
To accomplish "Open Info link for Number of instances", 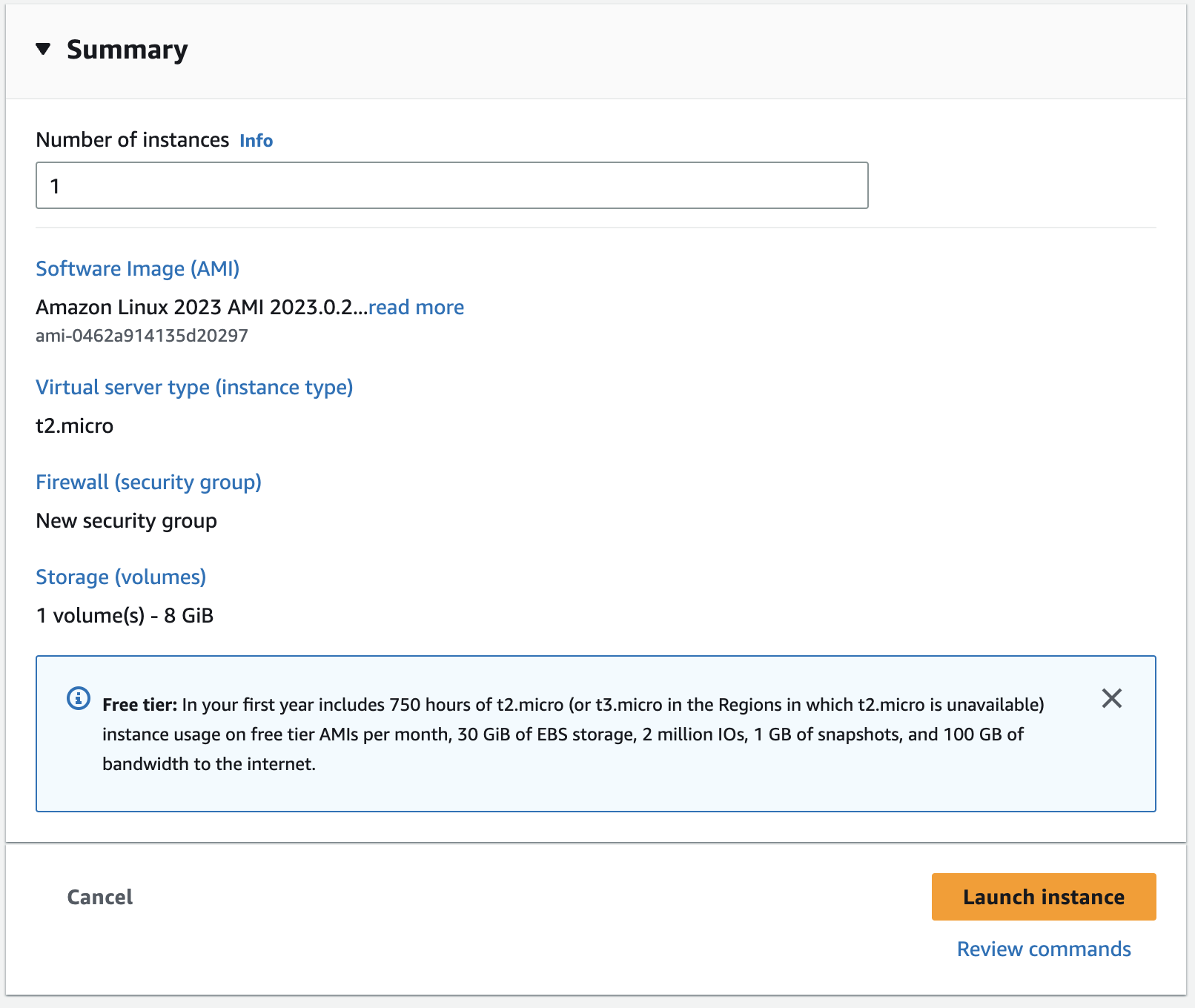I will (x=256, y=141).
